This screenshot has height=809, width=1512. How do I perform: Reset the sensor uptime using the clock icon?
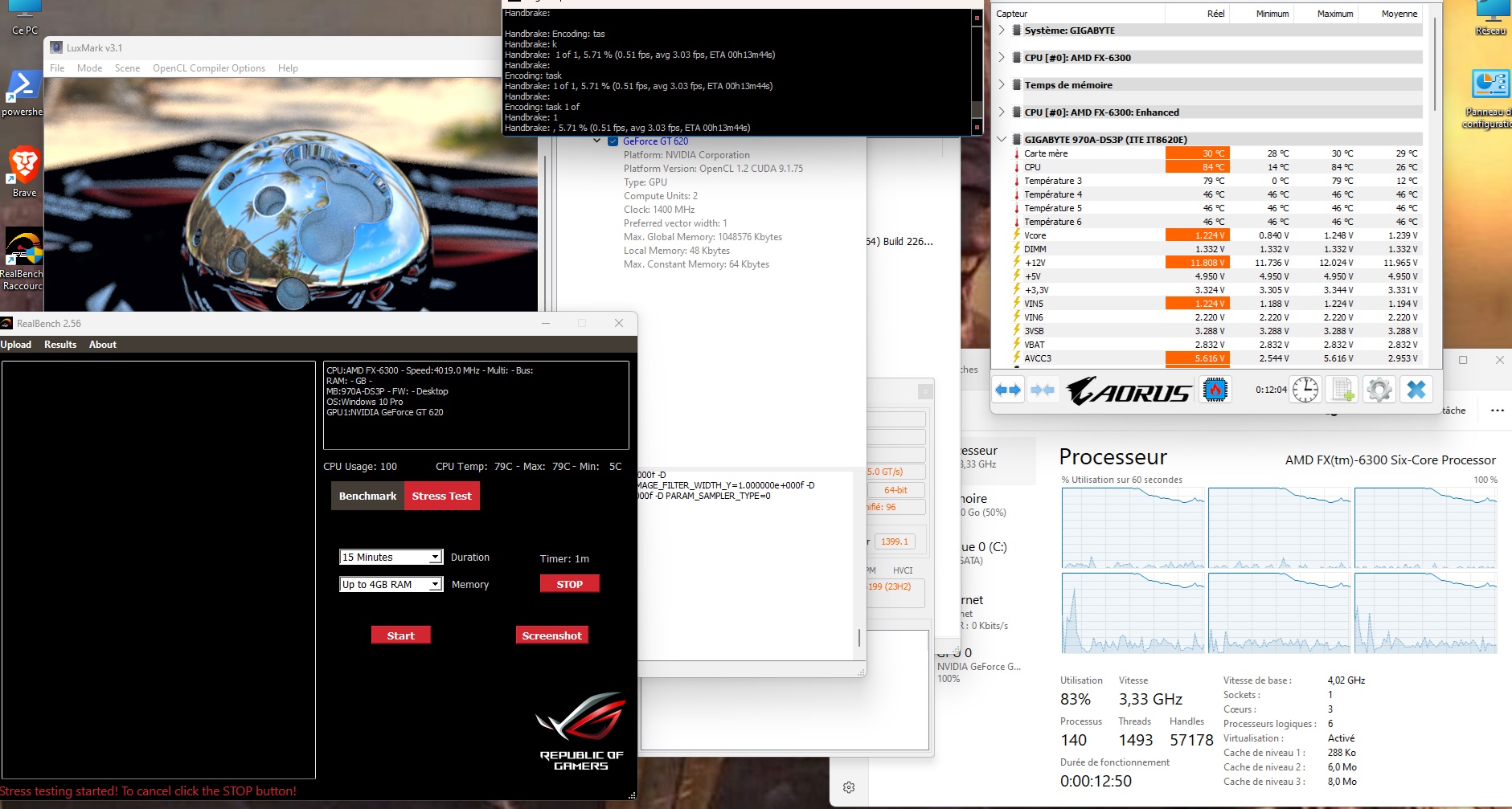pyautogui.click(x=1304, y=390)
